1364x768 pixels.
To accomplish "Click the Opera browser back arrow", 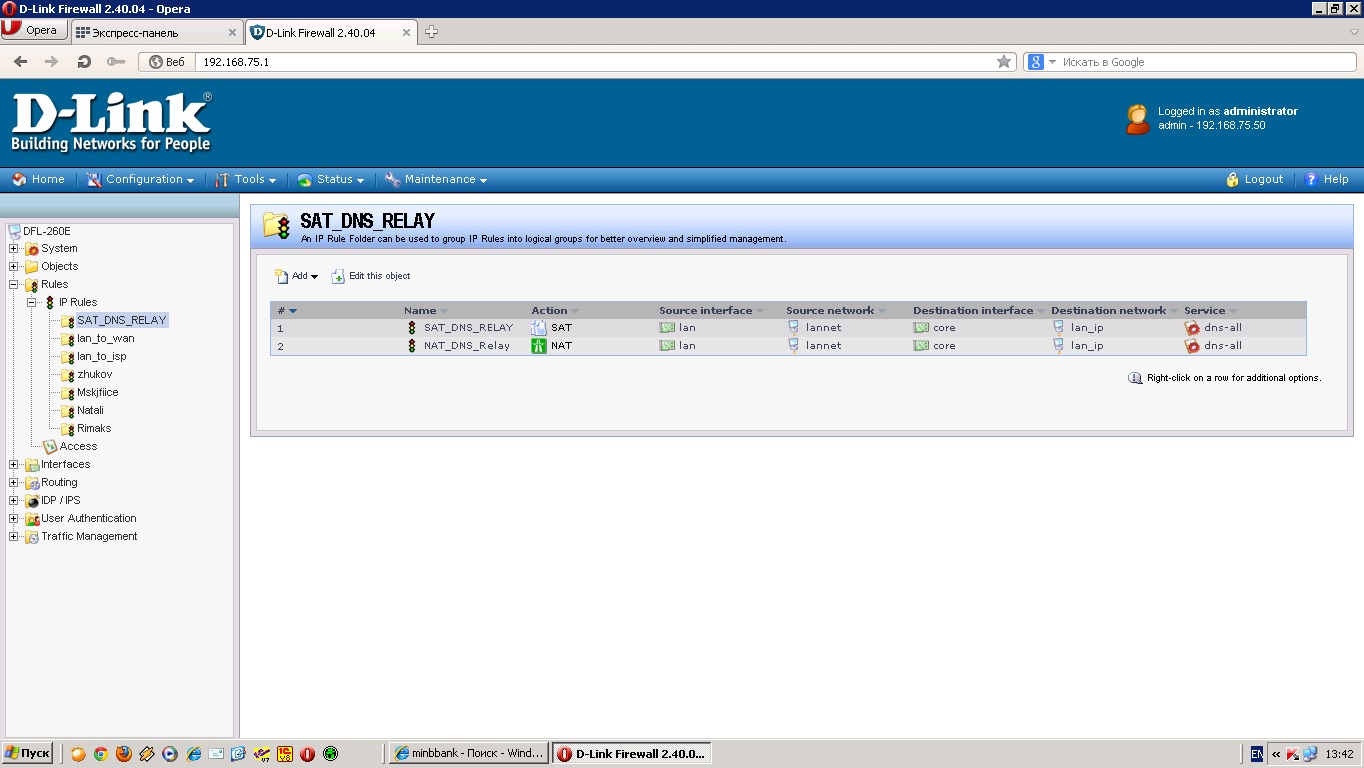I will (21, 62).
